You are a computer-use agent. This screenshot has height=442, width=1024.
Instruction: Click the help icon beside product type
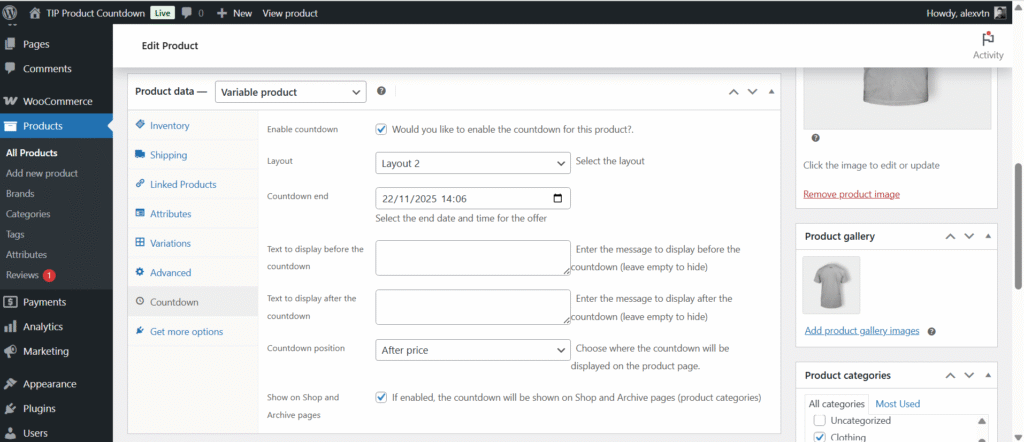pyautogui.click(x=381, y=91)
